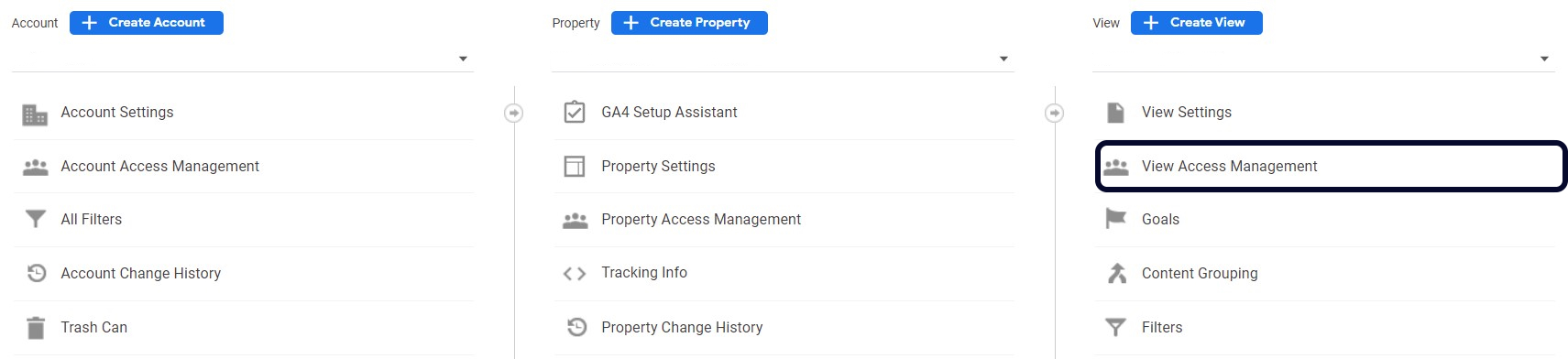This screenshot has width=1568, height=359.
Task: Click the Create Property button
Action: pyautogui.click(x=689, y=23)
